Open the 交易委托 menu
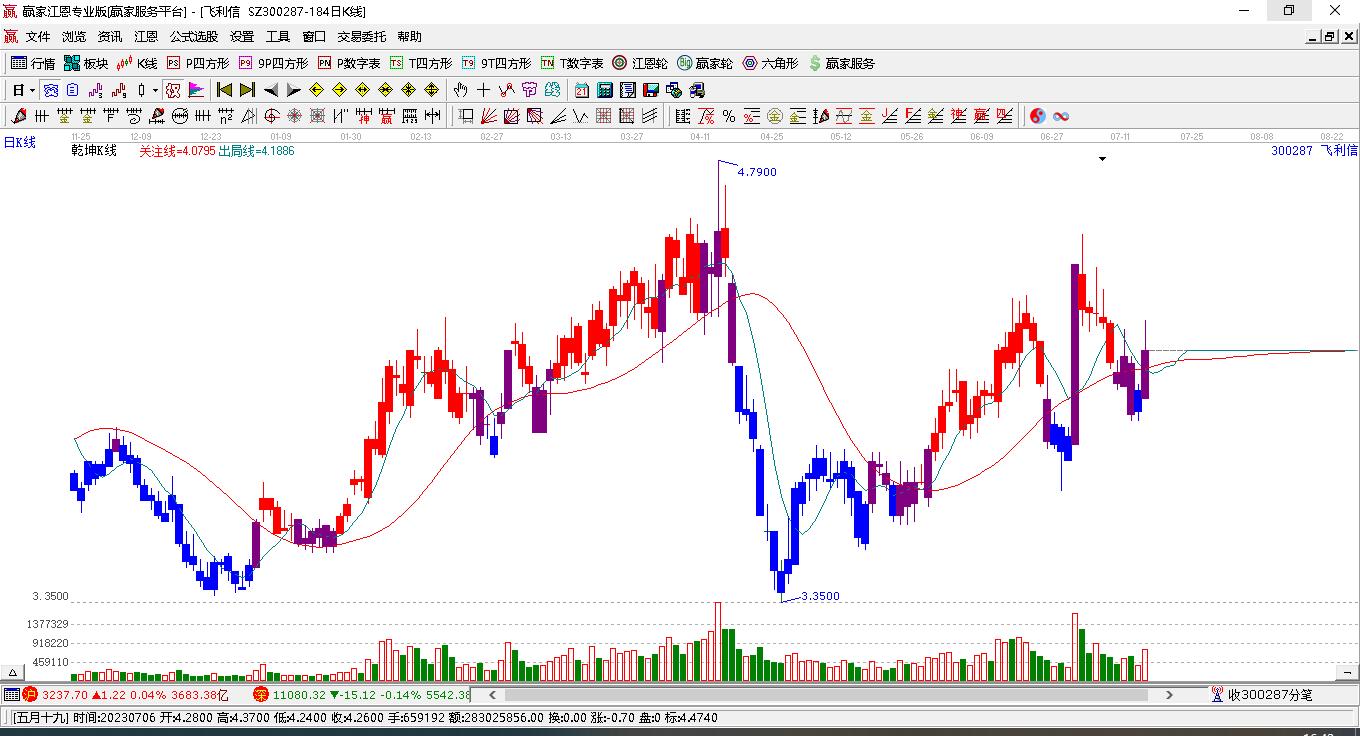The width and height of the screenshot is (1360, 736). [361, 36]
